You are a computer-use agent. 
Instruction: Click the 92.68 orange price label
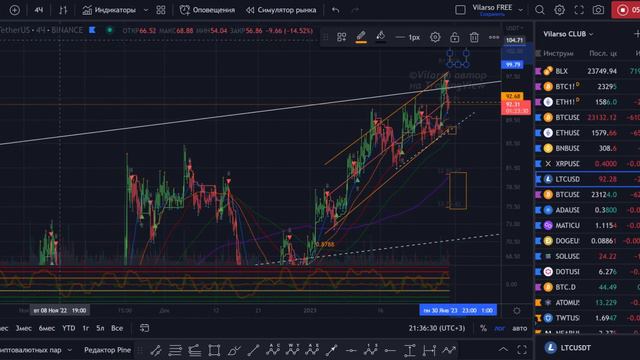click(512, 96)
